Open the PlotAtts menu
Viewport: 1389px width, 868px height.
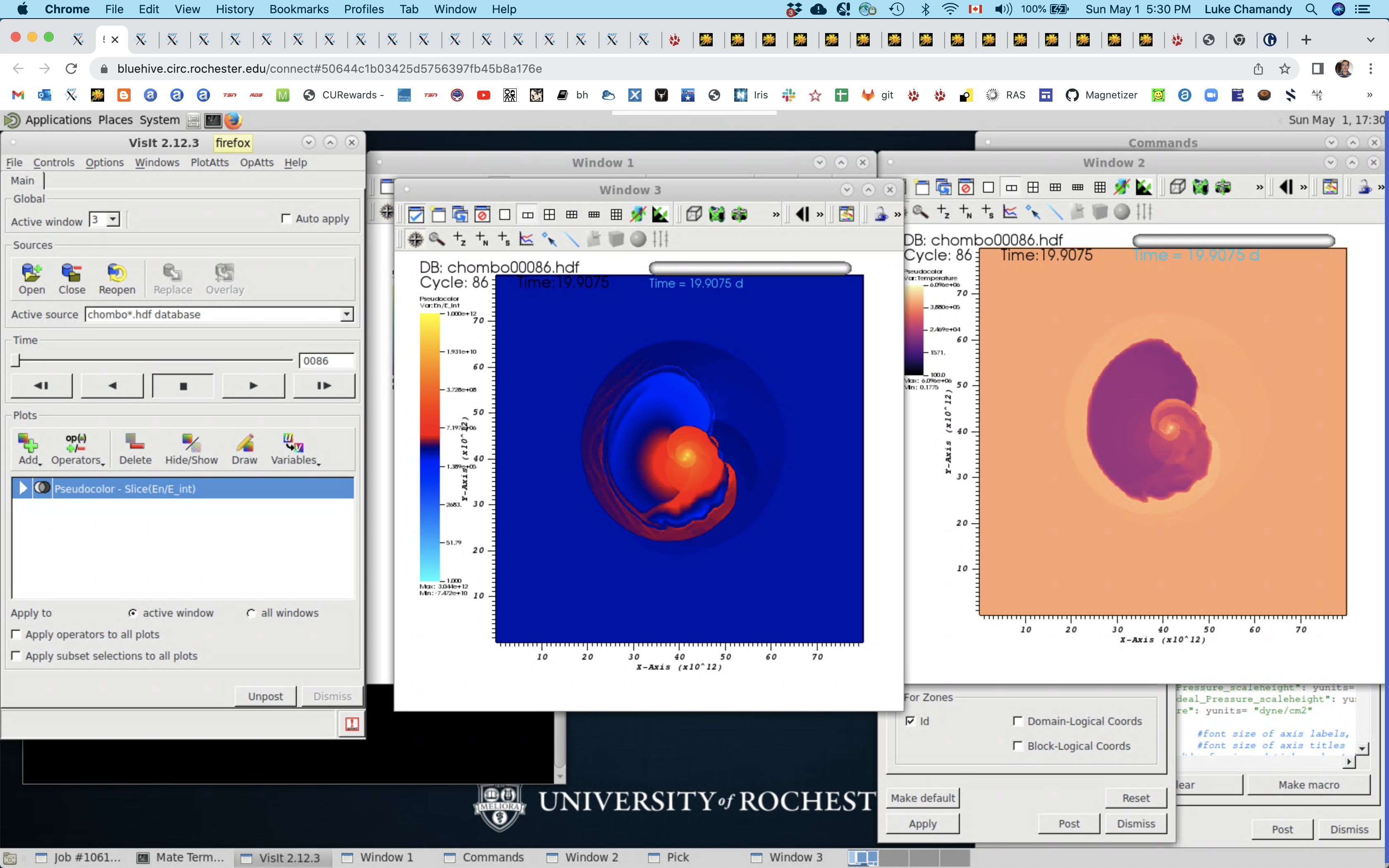210,162
